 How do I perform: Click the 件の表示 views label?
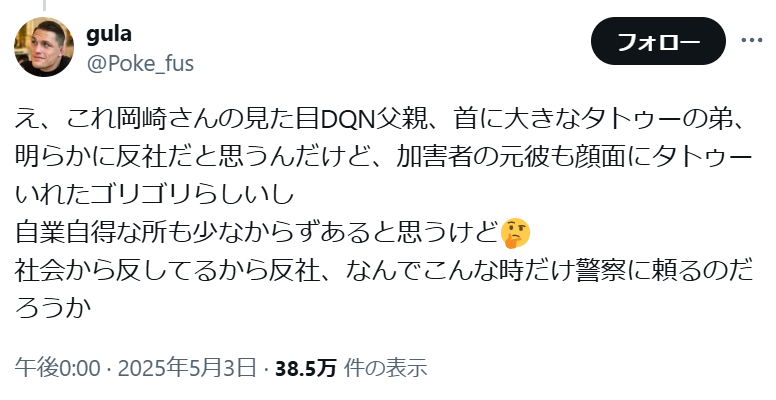(x=386, y=368)
